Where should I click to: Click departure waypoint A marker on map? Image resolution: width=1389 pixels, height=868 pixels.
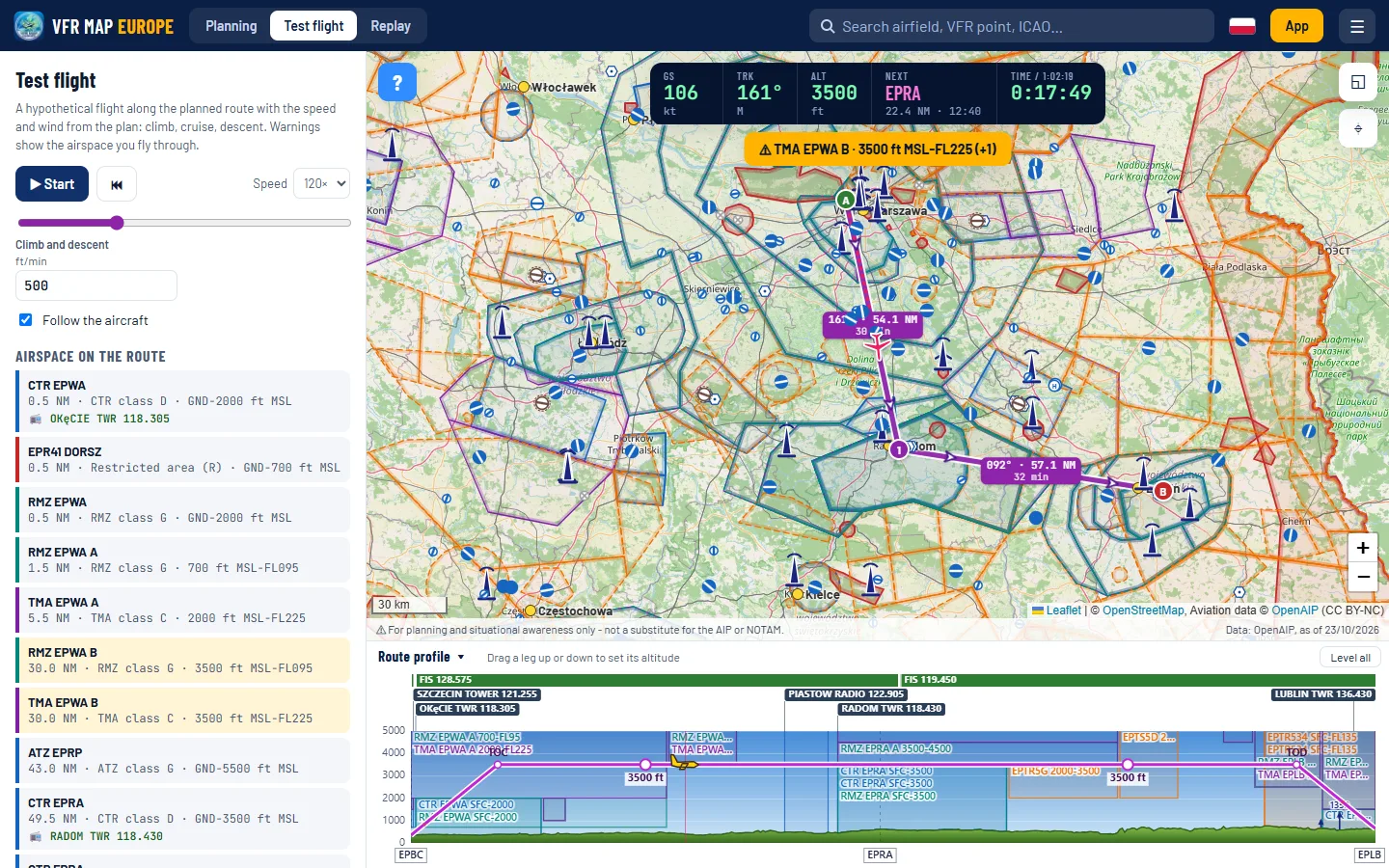[x=846, y=200]
